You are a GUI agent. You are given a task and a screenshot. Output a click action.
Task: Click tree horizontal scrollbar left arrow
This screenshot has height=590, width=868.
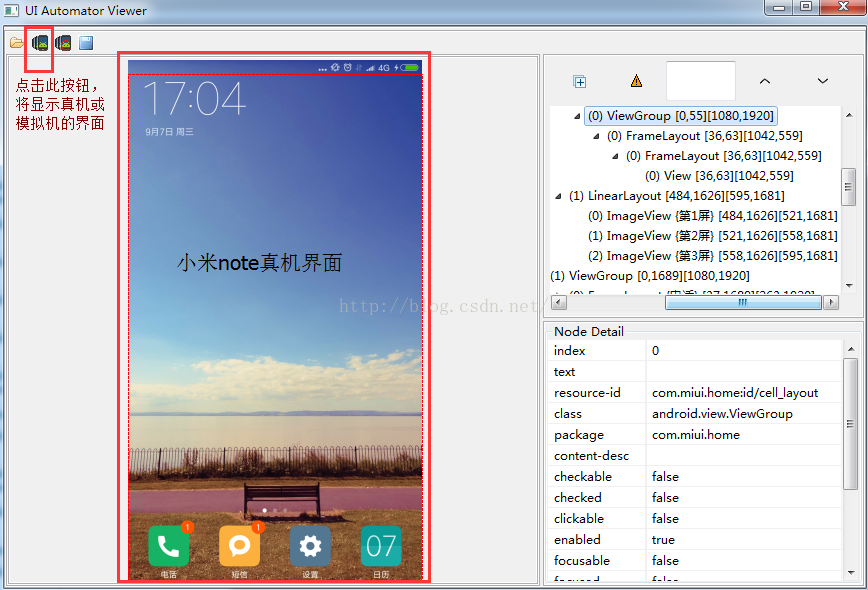pyautogui.click(x=559, y=302)
